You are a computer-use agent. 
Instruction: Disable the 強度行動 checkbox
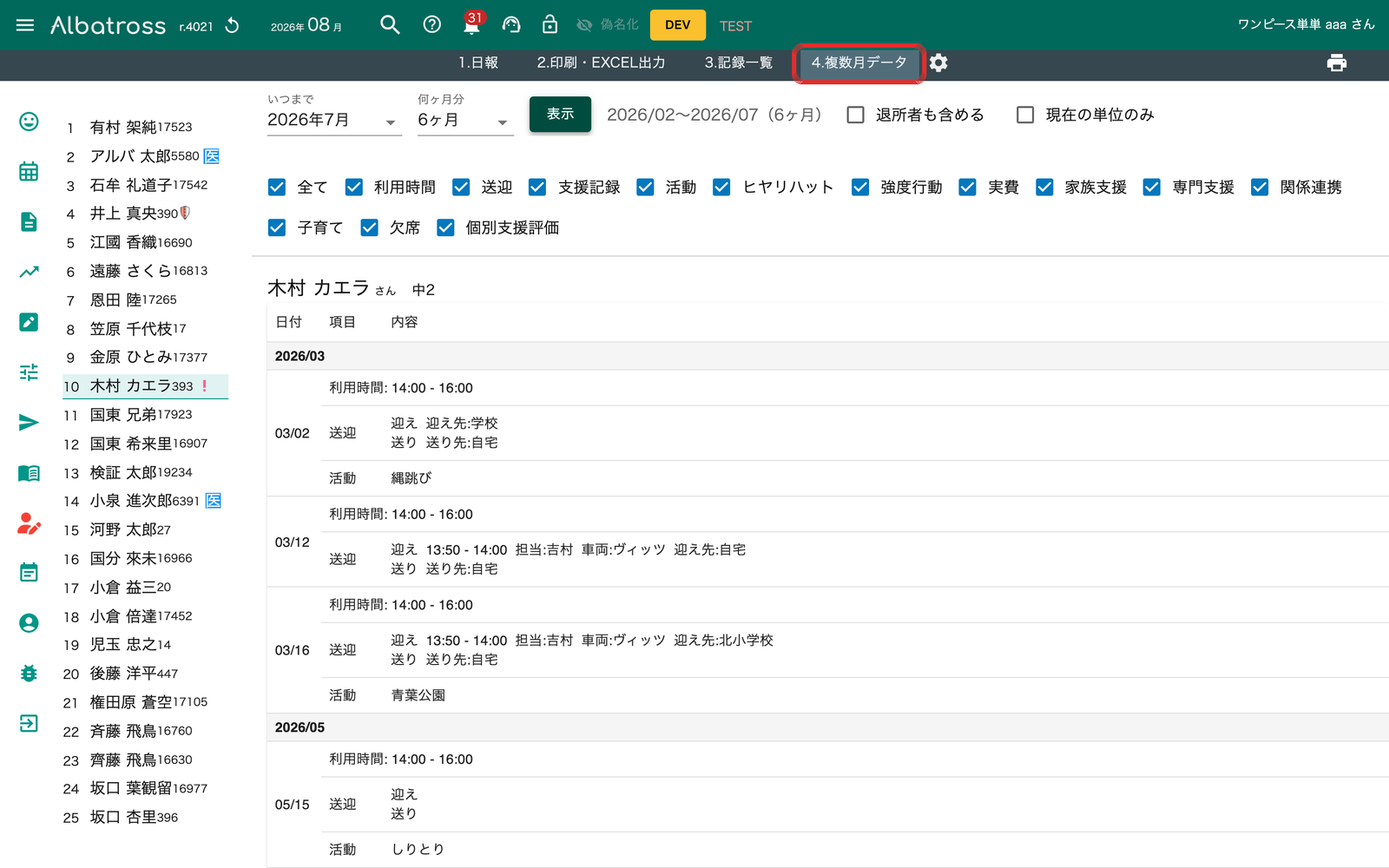click(860, 187)
